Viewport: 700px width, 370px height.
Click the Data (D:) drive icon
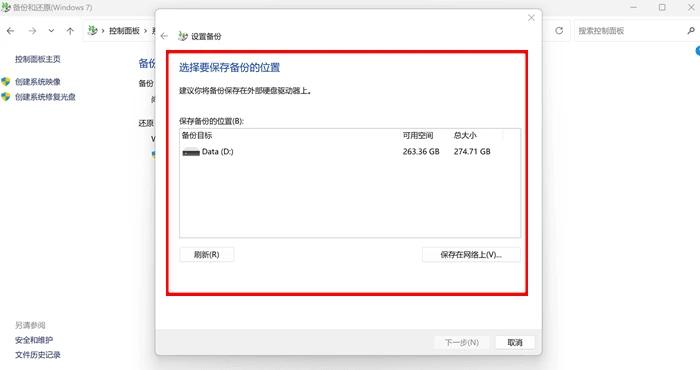click(x=191, y=152)
